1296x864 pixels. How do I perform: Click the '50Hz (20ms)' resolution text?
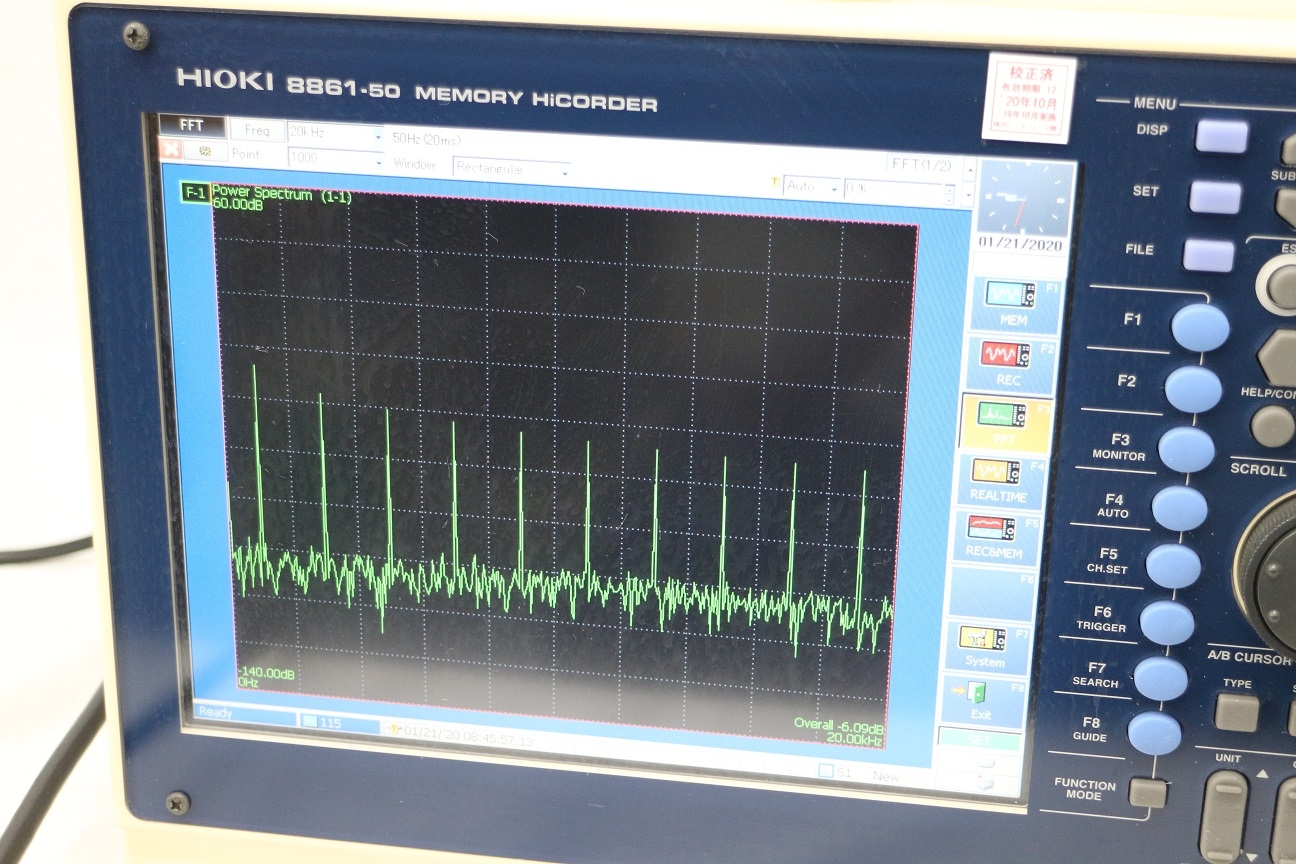click(x=427, y=140)
